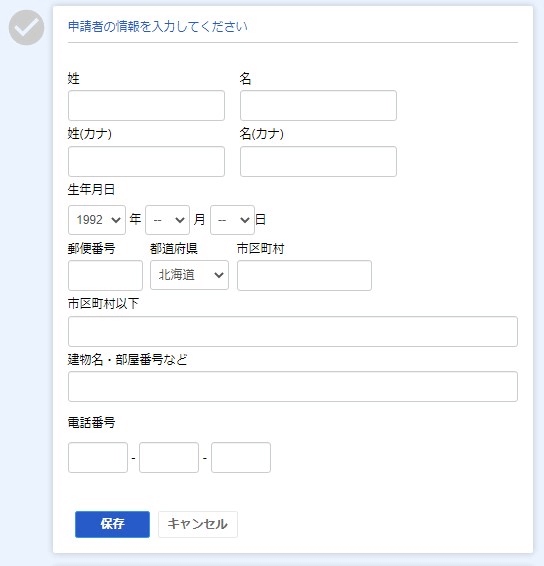
Task: Open the birth day dropdown
Action: pos(232,220)
